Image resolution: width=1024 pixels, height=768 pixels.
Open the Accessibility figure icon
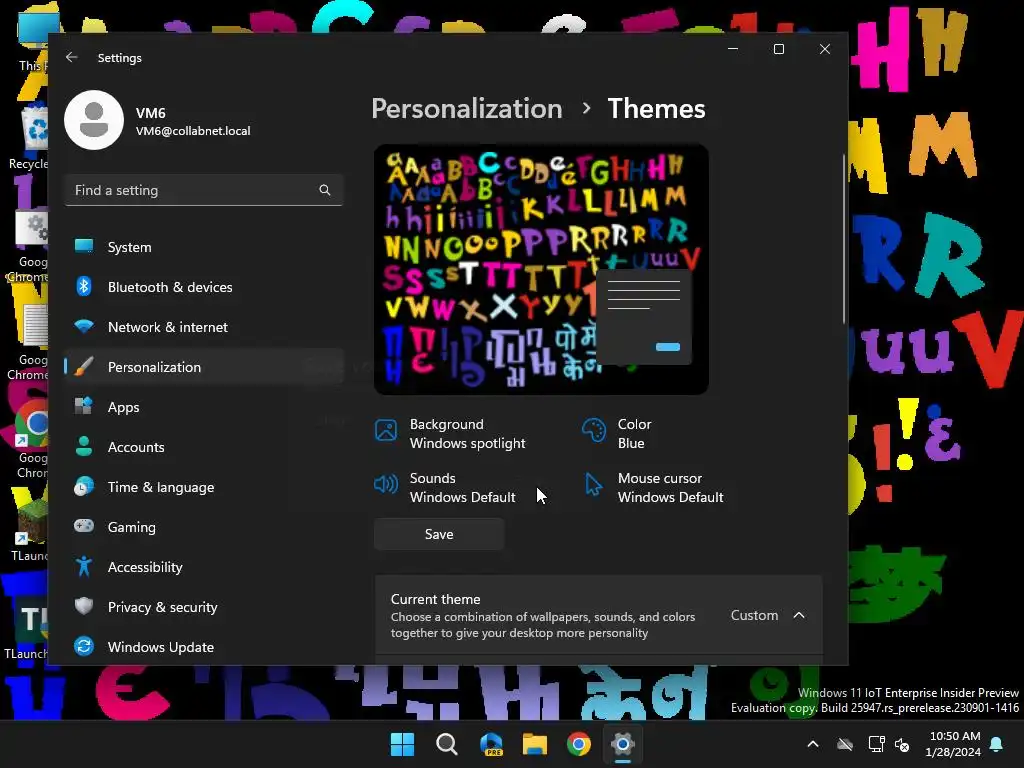[84, 566]
